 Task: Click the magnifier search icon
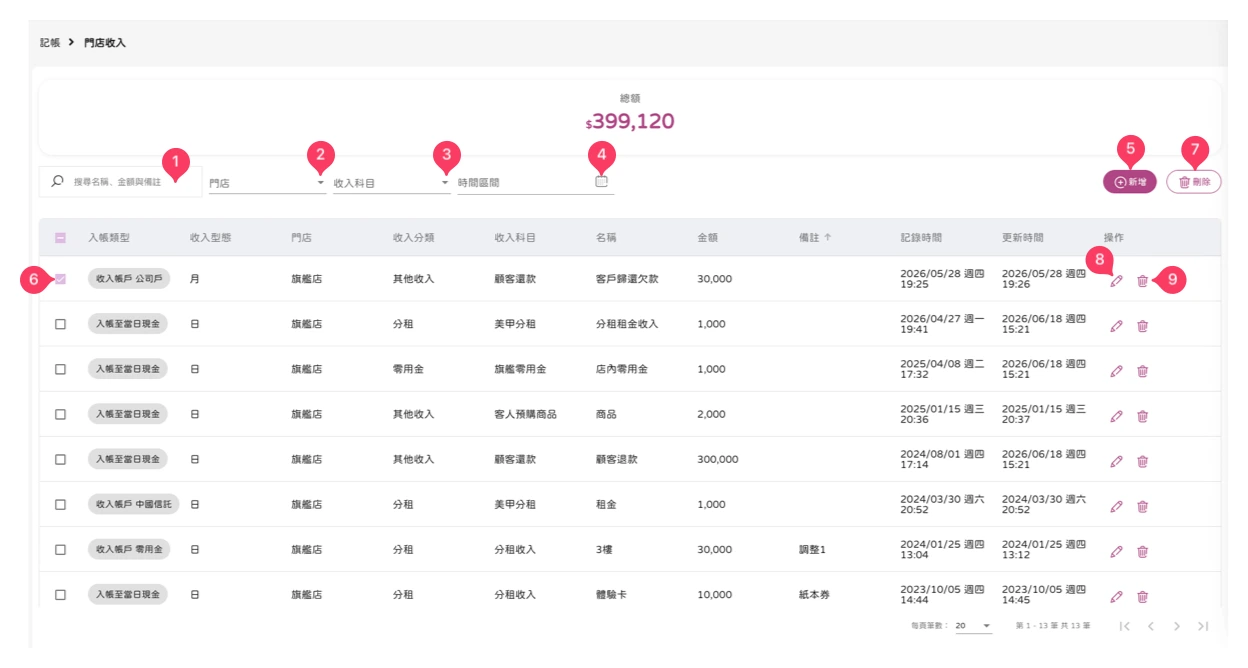click(x=57, y=181)
